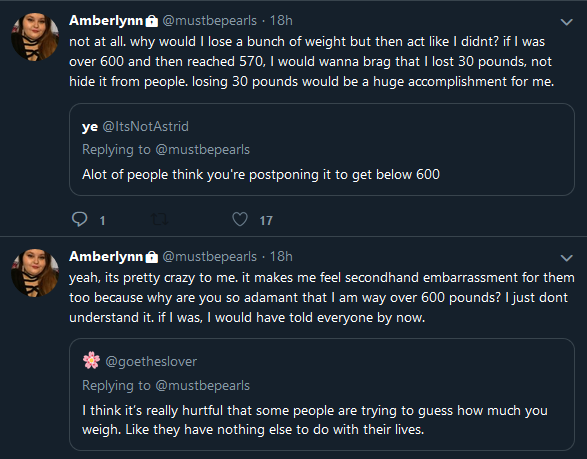Click @mustbepearls in goetheslover's reply line
This screenshot has height=459, width=587.
(x=203, y=386)
